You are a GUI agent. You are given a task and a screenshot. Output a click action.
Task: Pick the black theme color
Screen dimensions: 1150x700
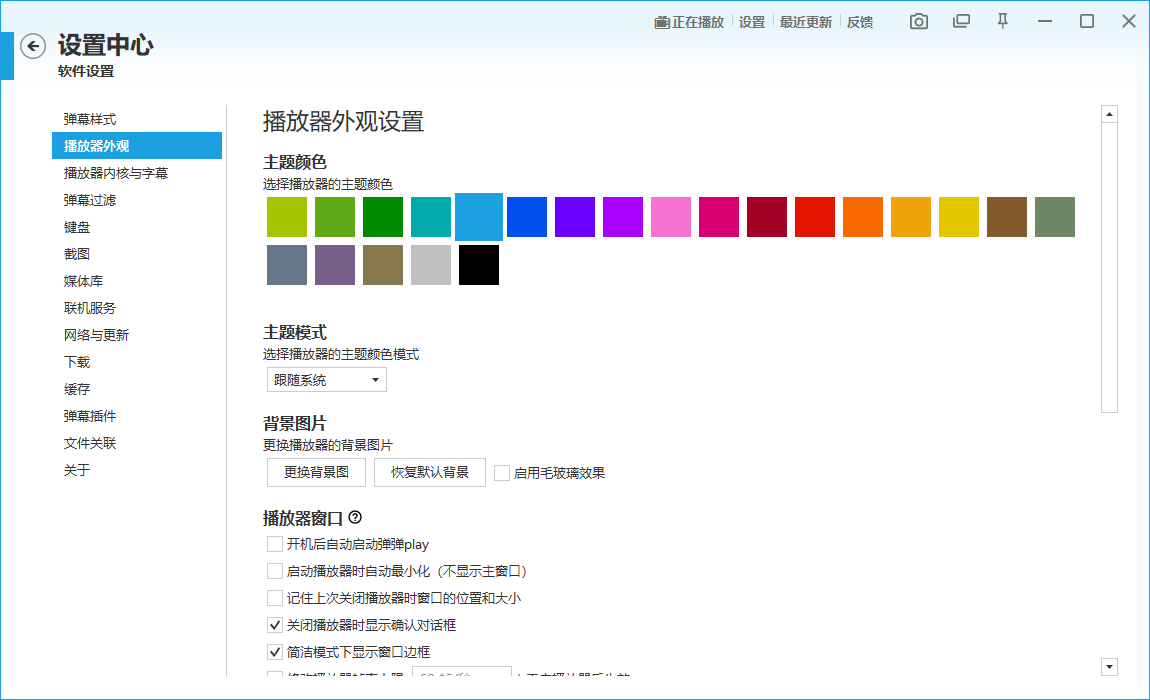coord(479,265)
